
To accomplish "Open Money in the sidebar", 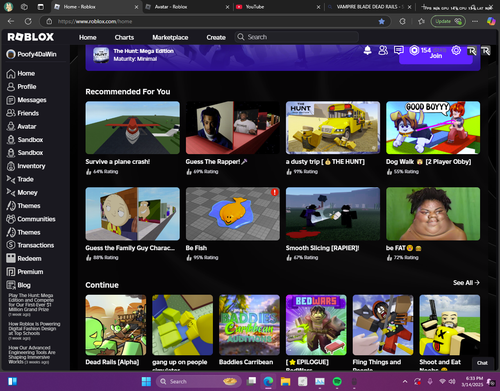I will (22, 193).
